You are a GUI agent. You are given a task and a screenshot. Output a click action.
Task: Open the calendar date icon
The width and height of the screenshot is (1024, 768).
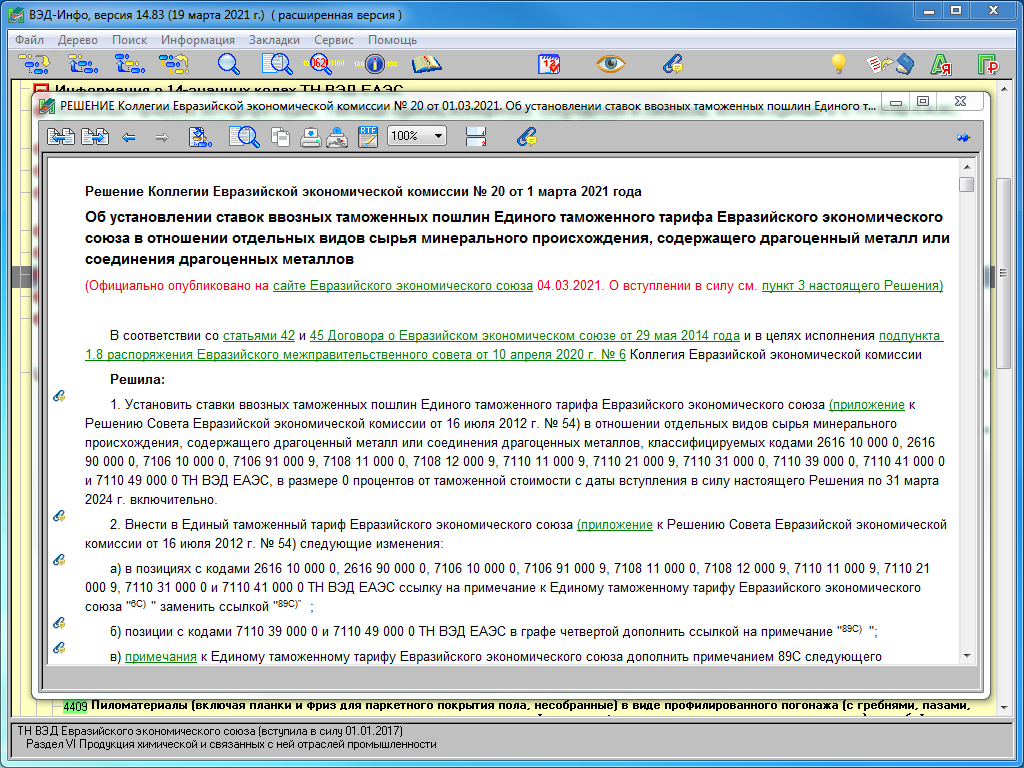pos(549,64)
